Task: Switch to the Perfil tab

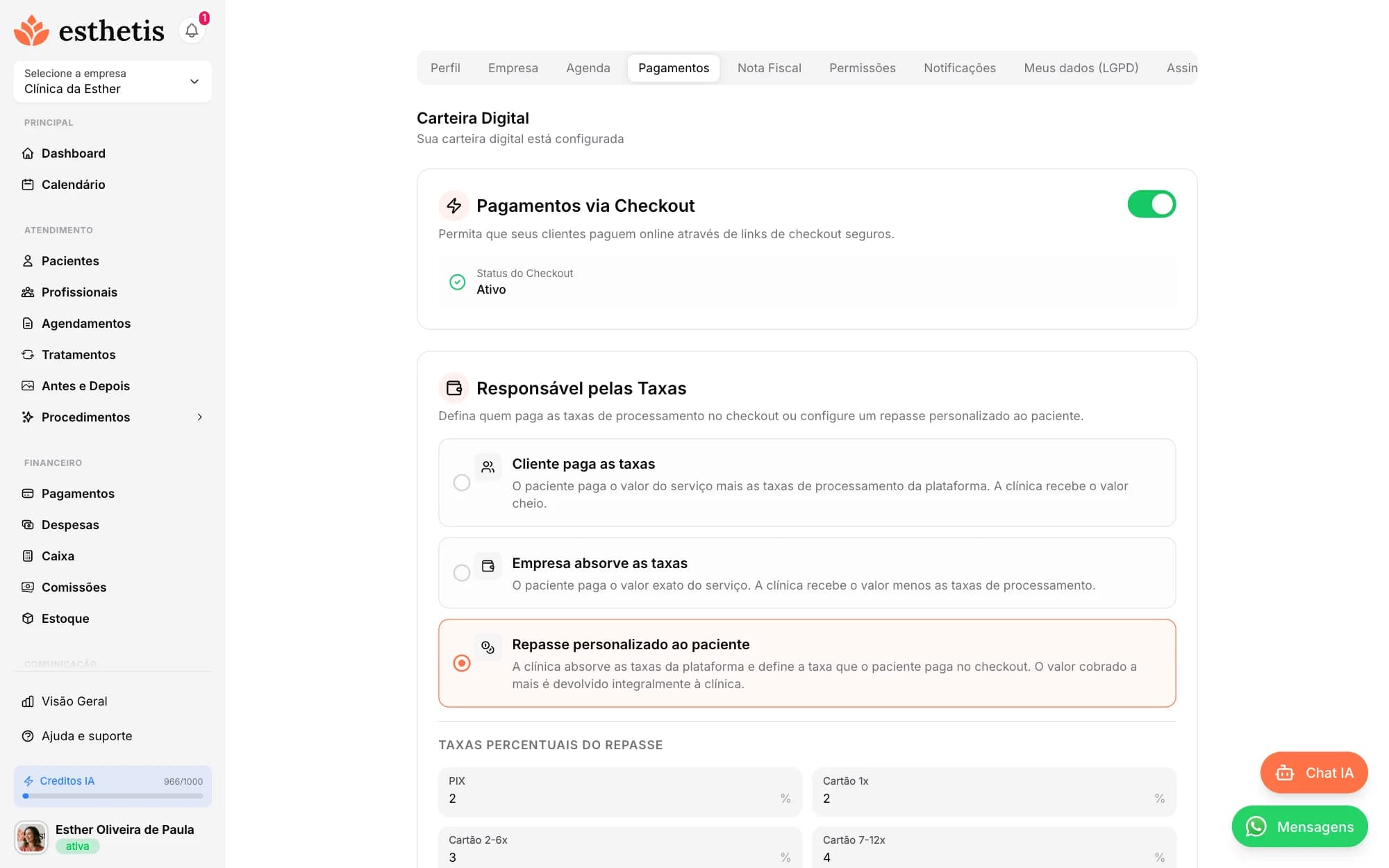Action: click(445, 68)
